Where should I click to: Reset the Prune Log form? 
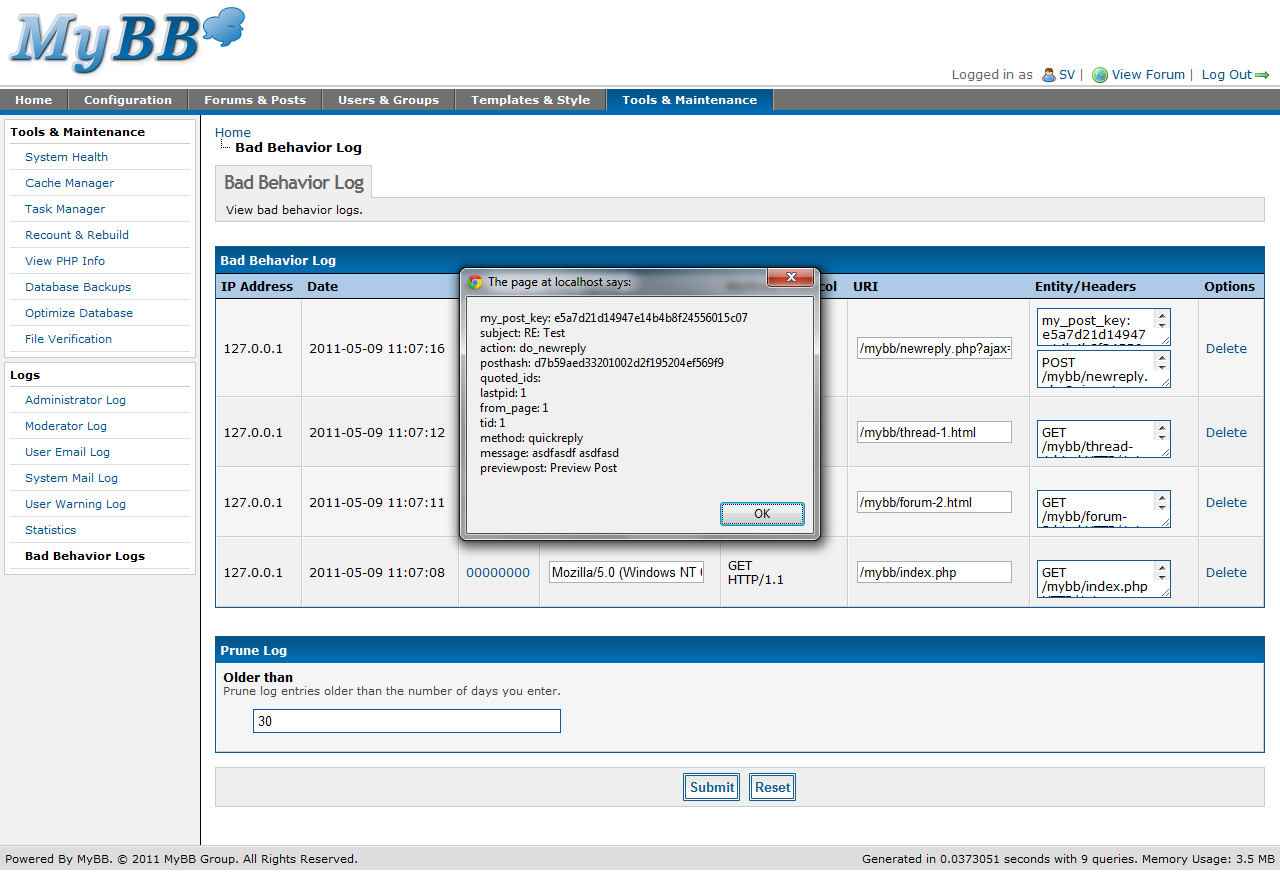772,787
